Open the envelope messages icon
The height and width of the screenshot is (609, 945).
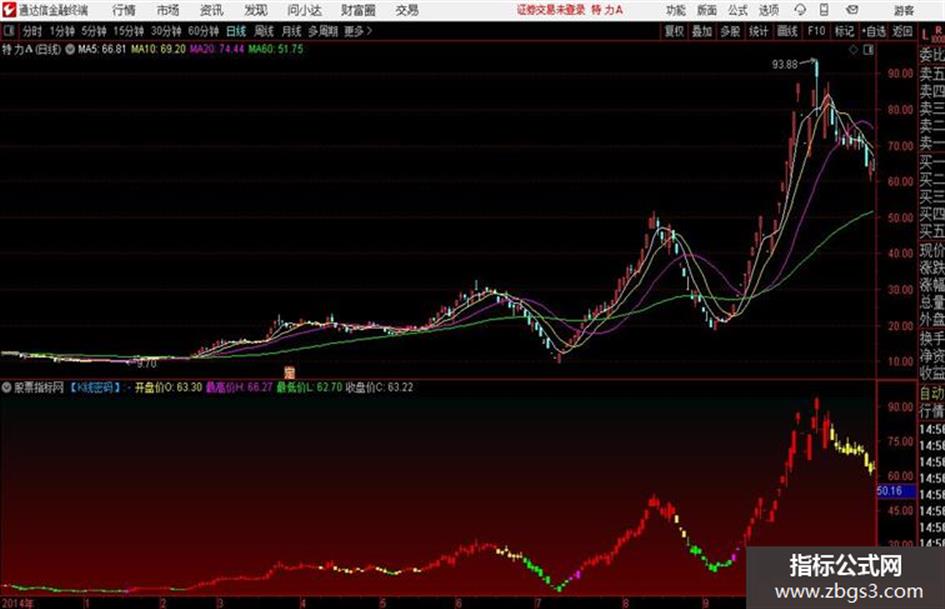(x=852, y=10)
